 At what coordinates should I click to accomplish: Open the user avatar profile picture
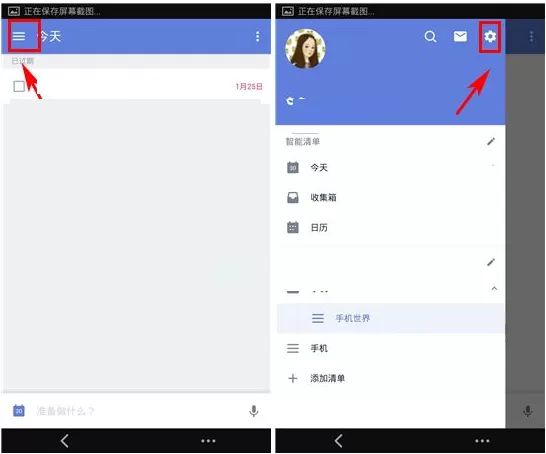point(305,49)
